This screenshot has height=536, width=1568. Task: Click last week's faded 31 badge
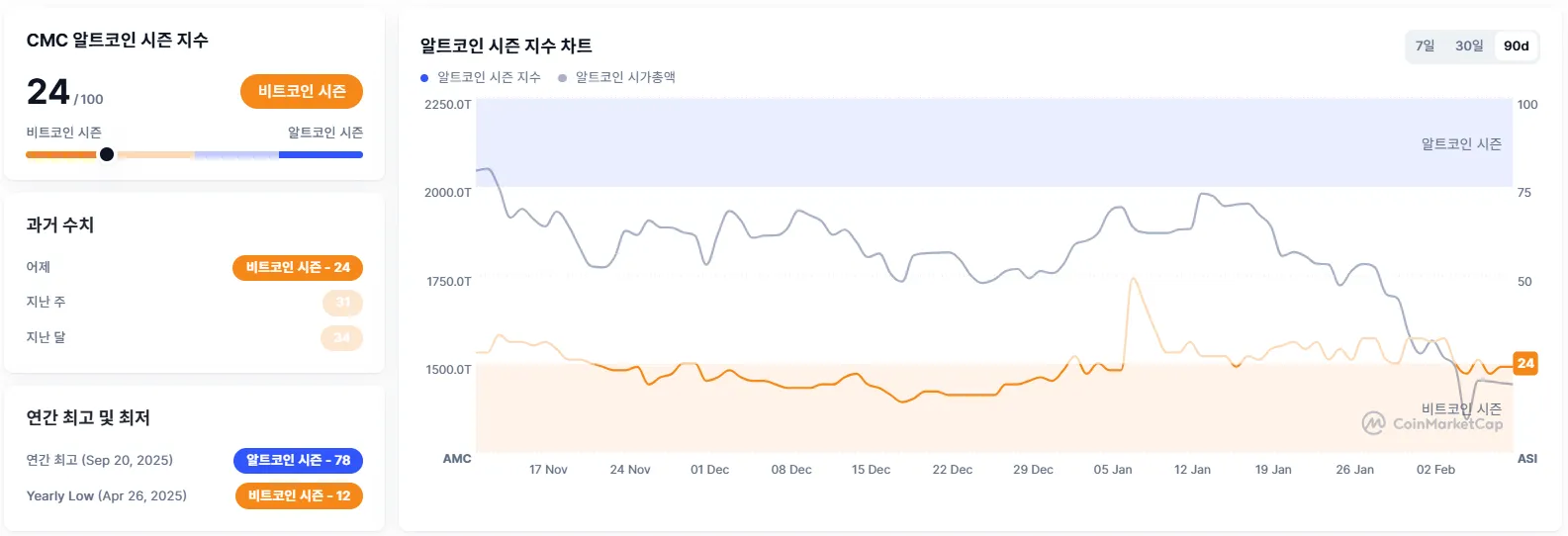pos(342,303)
